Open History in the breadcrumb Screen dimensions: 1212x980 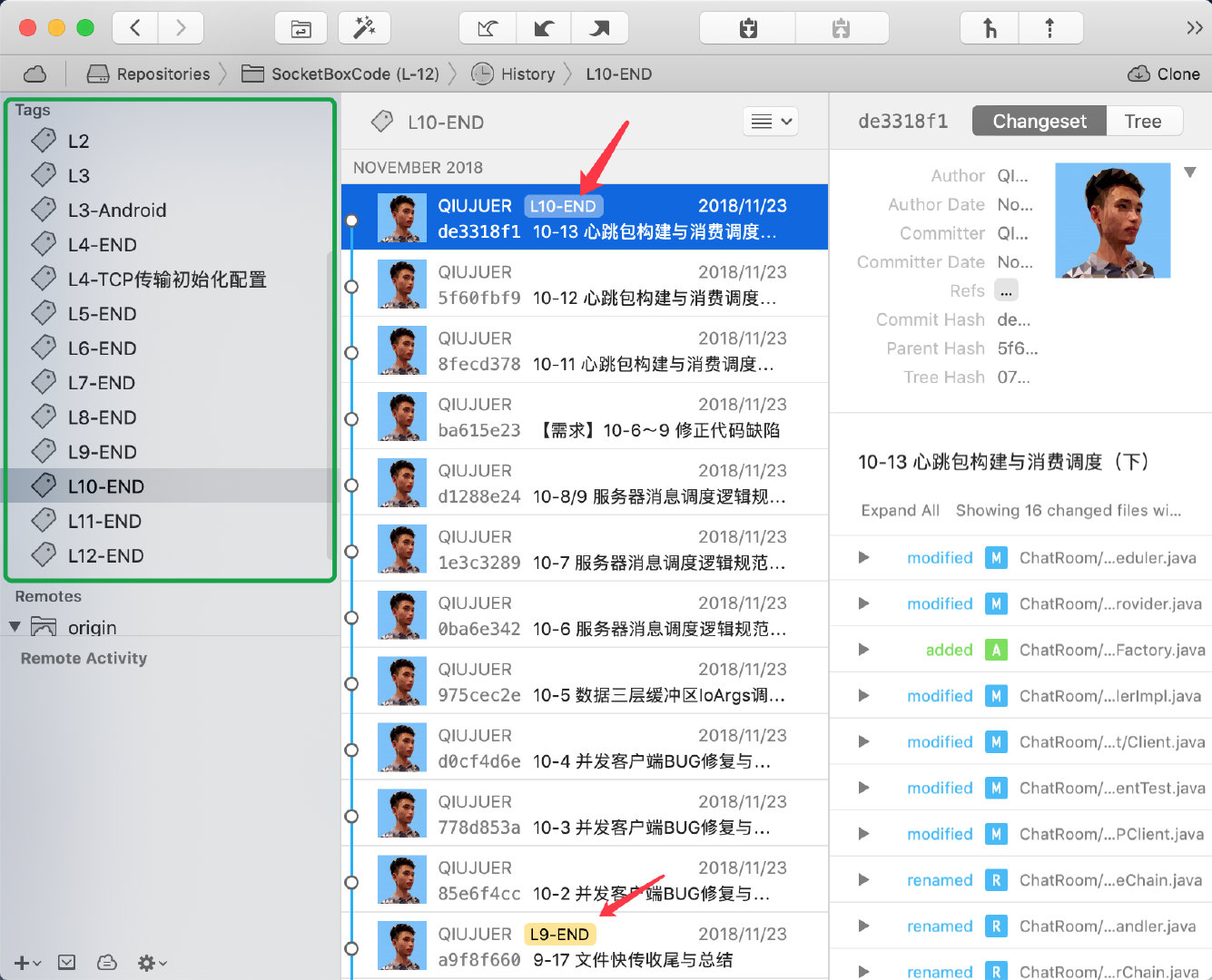513,73
